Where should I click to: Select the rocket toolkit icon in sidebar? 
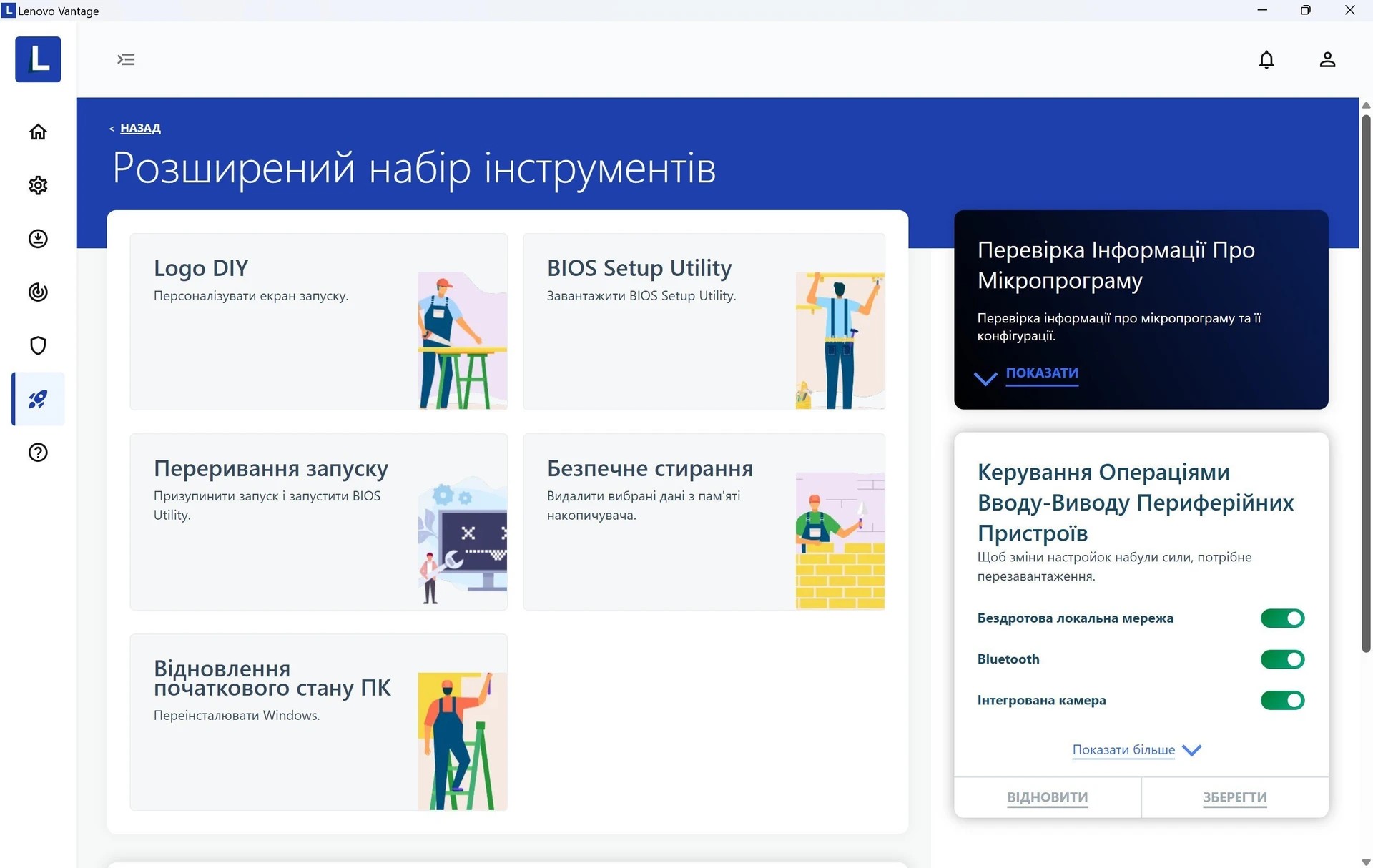38,399
